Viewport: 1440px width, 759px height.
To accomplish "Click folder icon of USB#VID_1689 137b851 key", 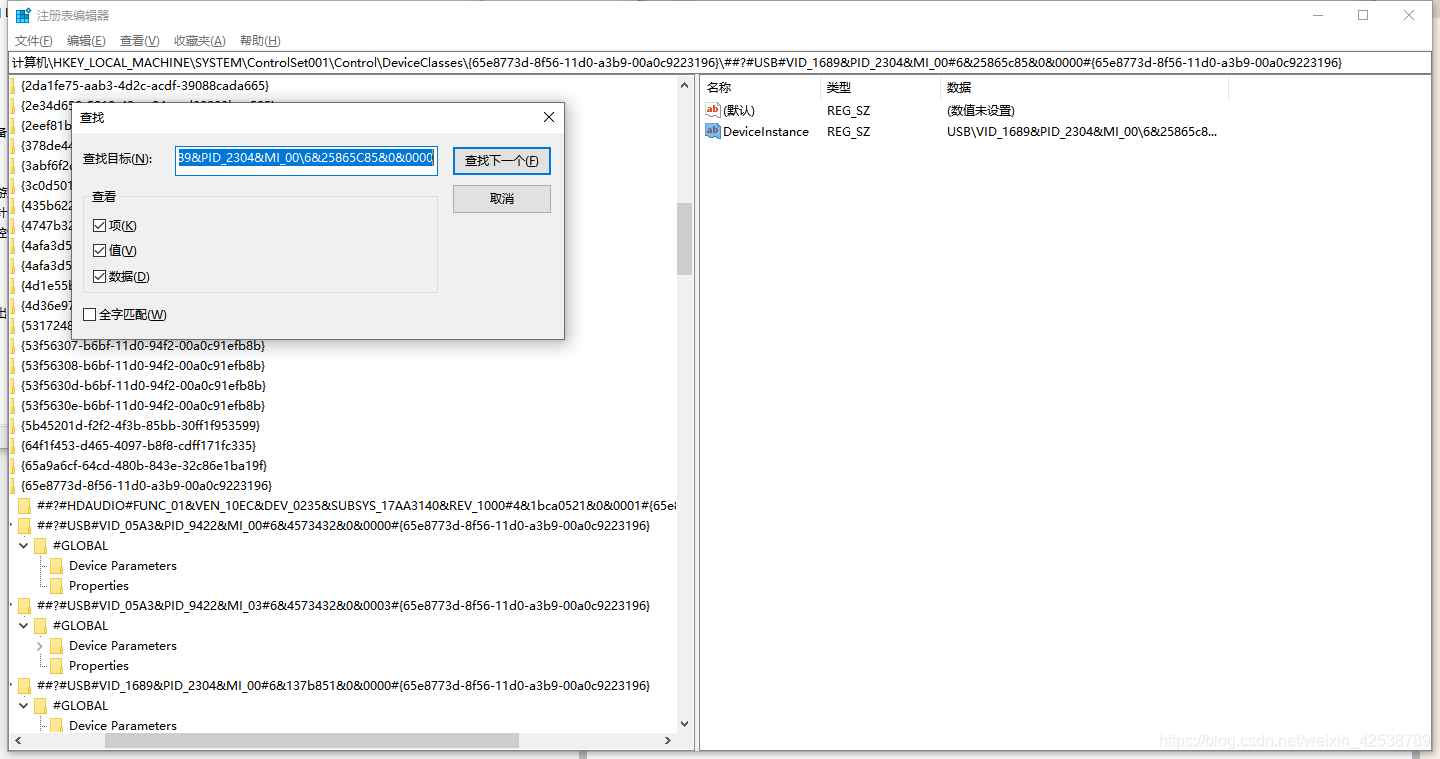I will [24, 686].
